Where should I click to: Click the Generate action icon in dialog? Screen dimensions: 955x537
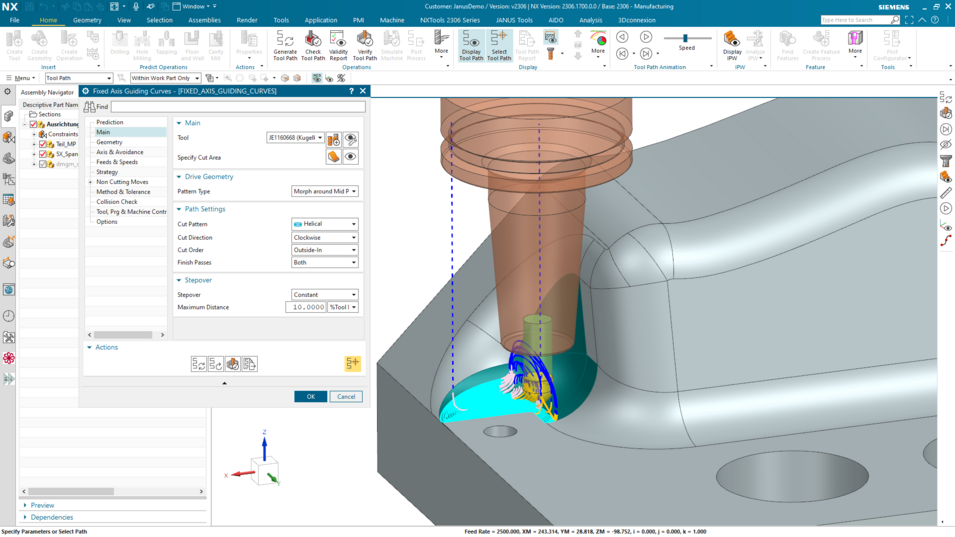click(199, 364)
